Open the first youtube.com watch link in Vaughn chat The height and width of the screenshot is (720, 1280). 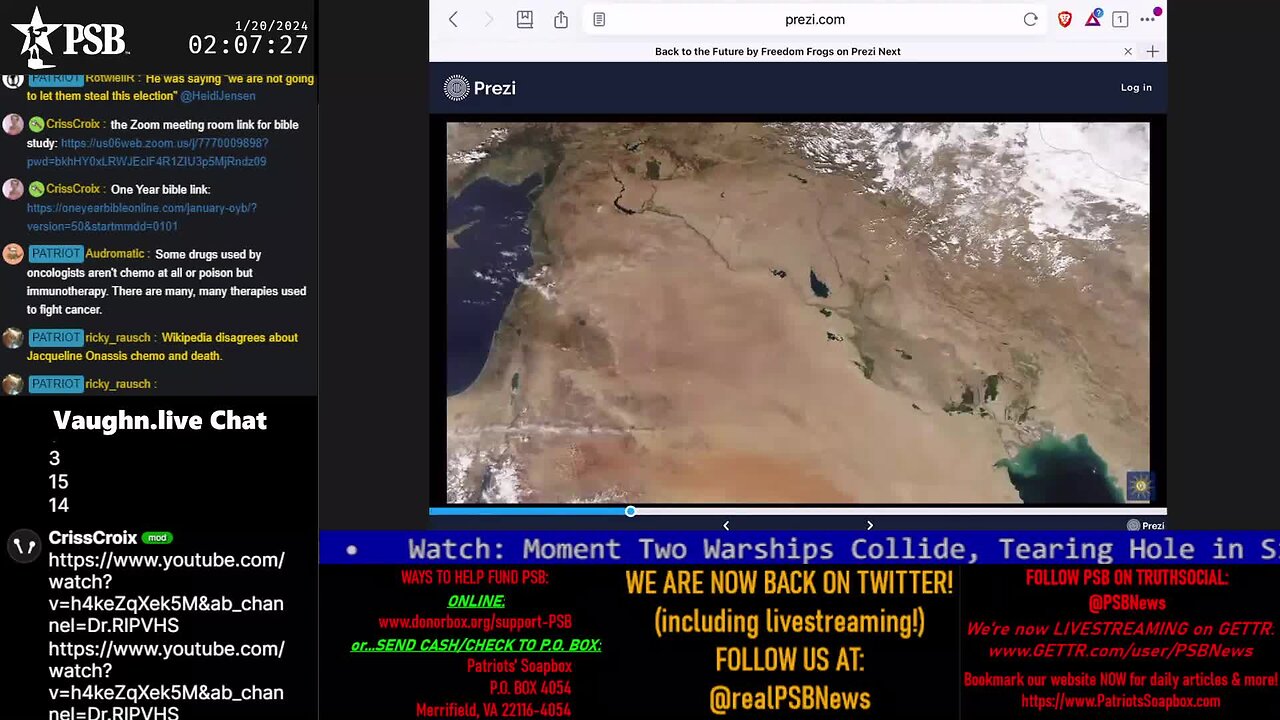click(166, 593)
